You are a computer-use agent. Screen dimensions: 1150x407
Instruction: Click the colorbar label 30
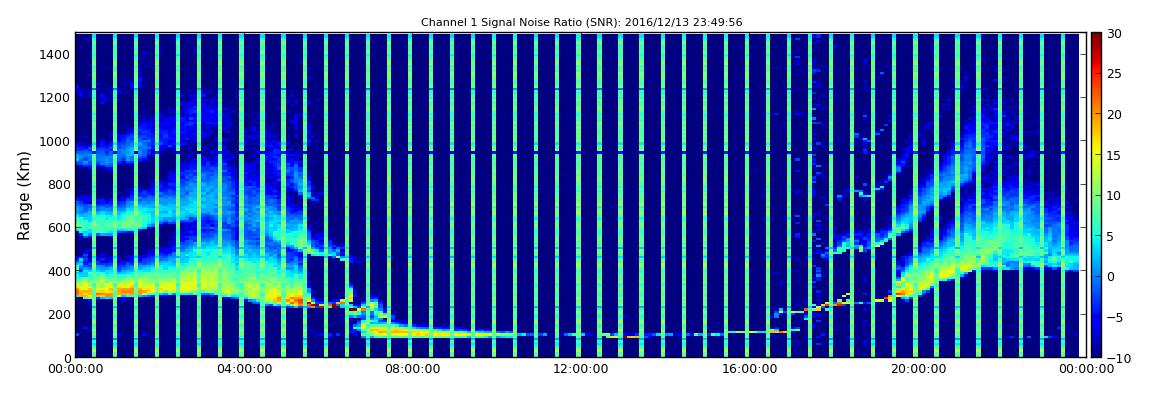[x=1115, y=33]
